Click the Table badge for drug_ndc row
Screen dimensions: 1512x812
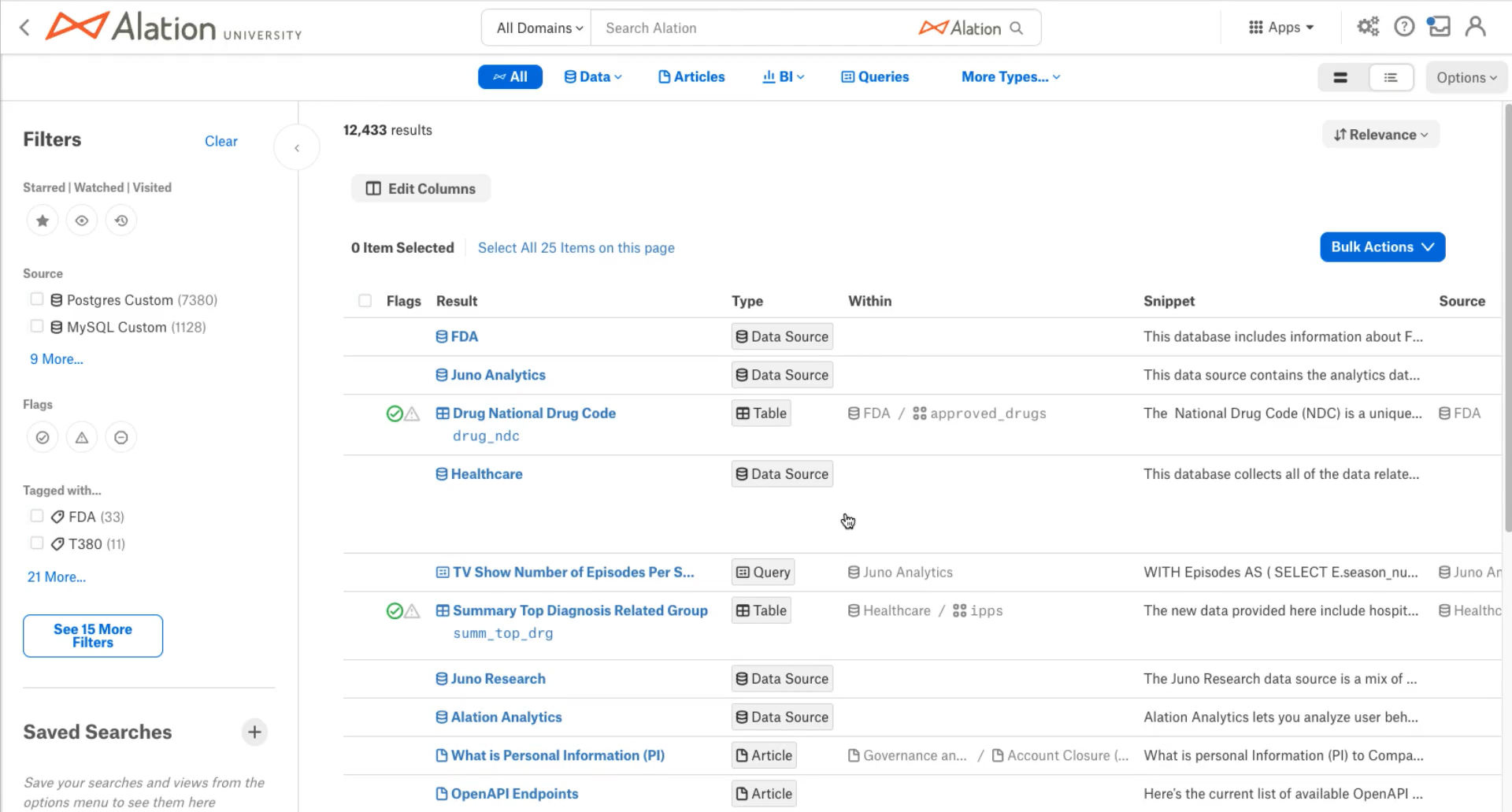[761, 413]
